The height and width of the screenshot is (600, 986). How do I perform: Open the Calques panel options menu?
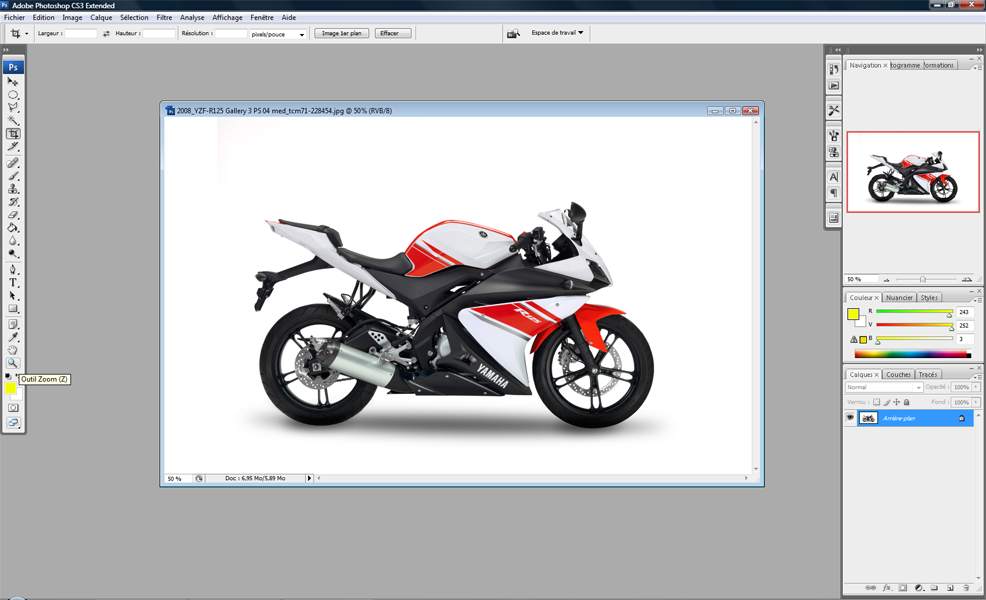977,375
